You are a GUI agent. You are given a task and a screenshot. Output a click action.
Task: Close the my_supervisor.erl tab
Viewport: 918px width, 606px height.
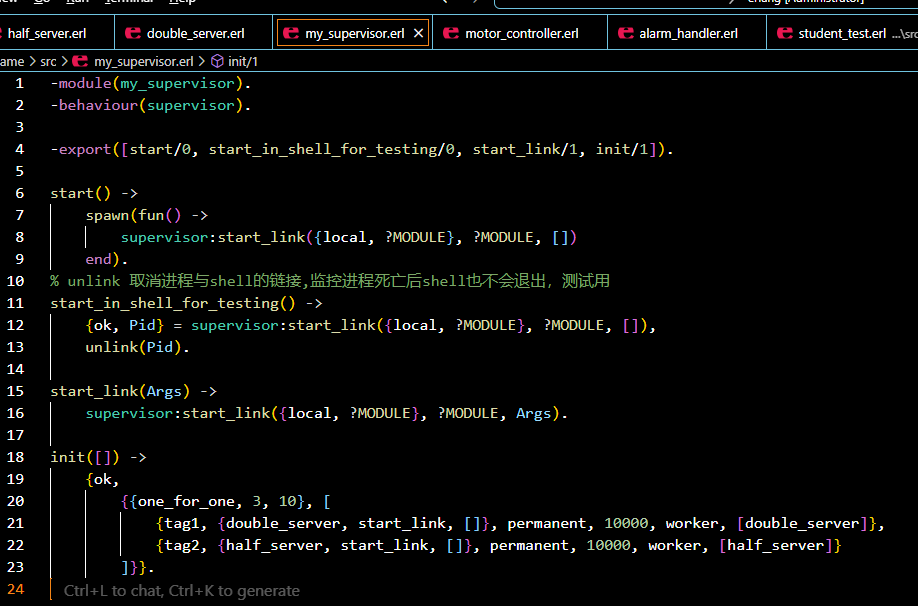point(419,33)
